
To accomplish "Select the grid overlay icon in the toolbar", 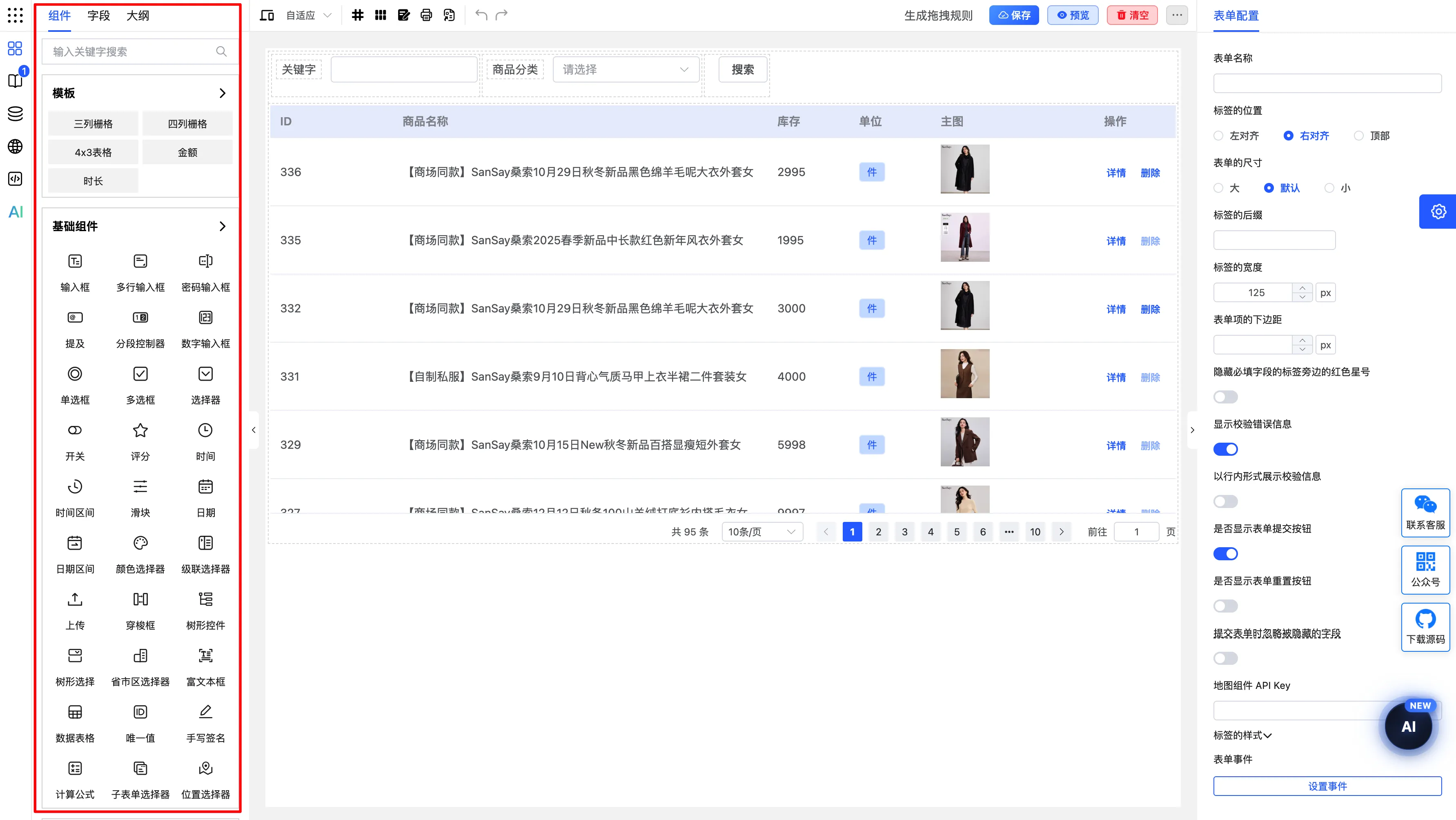I will point(357,15).
